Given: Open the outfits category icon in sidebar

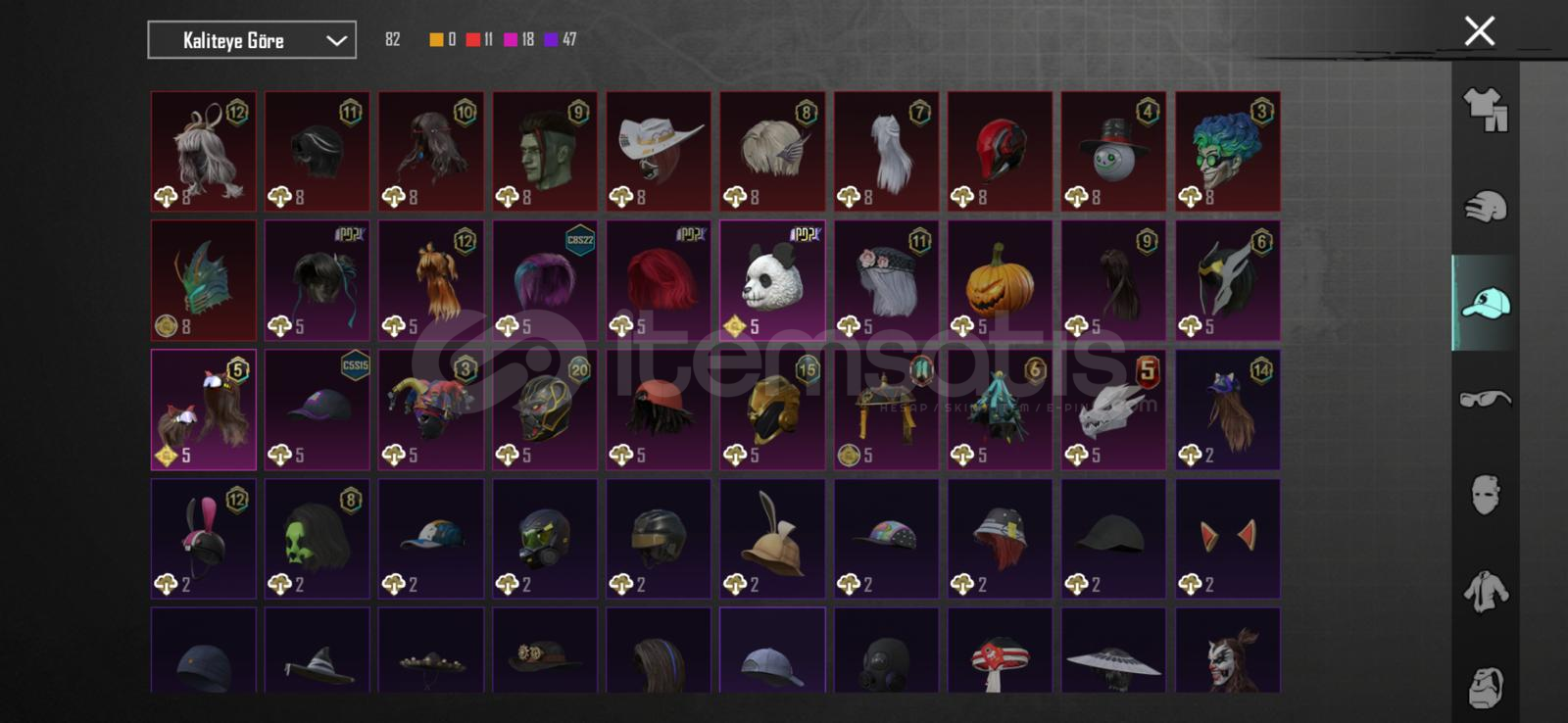Looking at the screenshot, I should pos(1486,110).
